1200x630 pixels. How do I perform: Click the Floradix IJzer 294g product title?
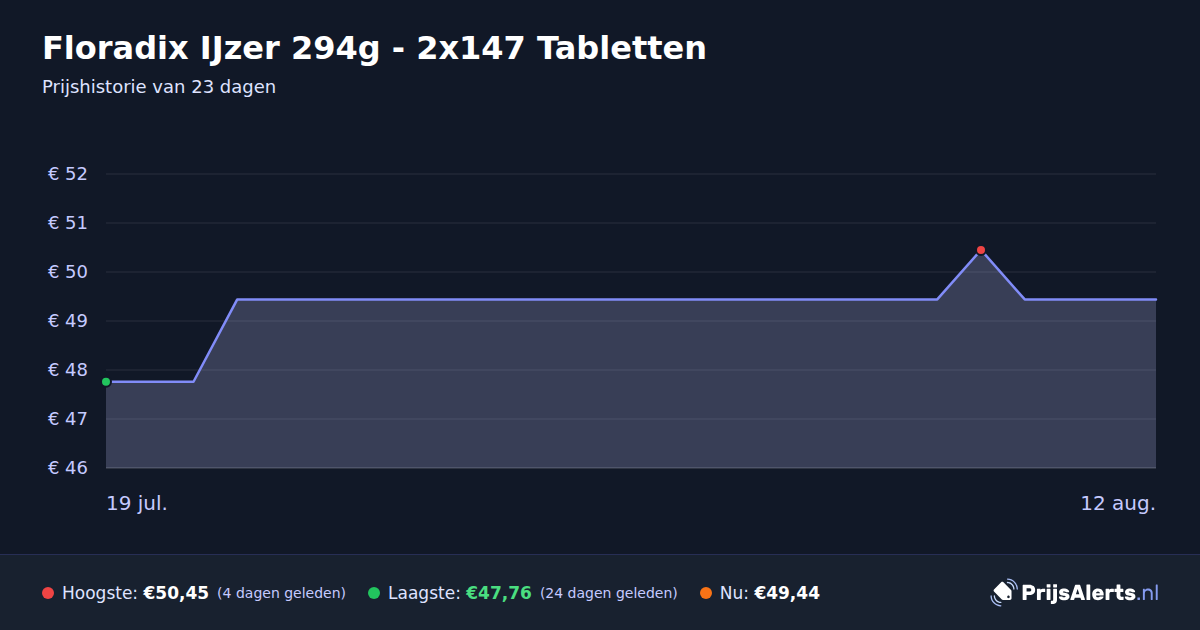coord(374,48)
